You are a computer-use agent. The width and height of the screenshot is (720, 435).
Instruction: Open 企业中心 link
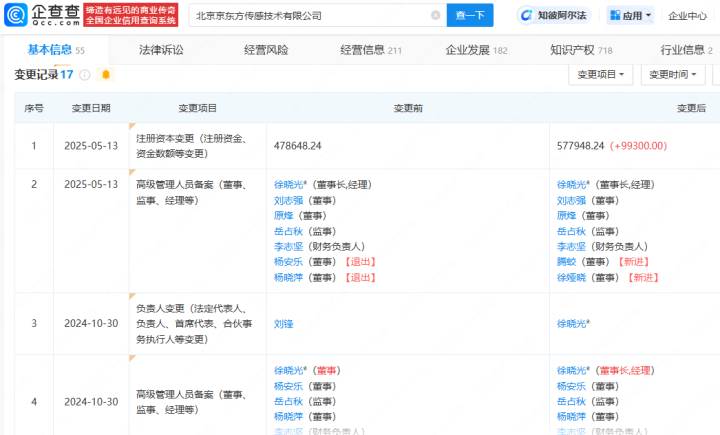point(687,16)
